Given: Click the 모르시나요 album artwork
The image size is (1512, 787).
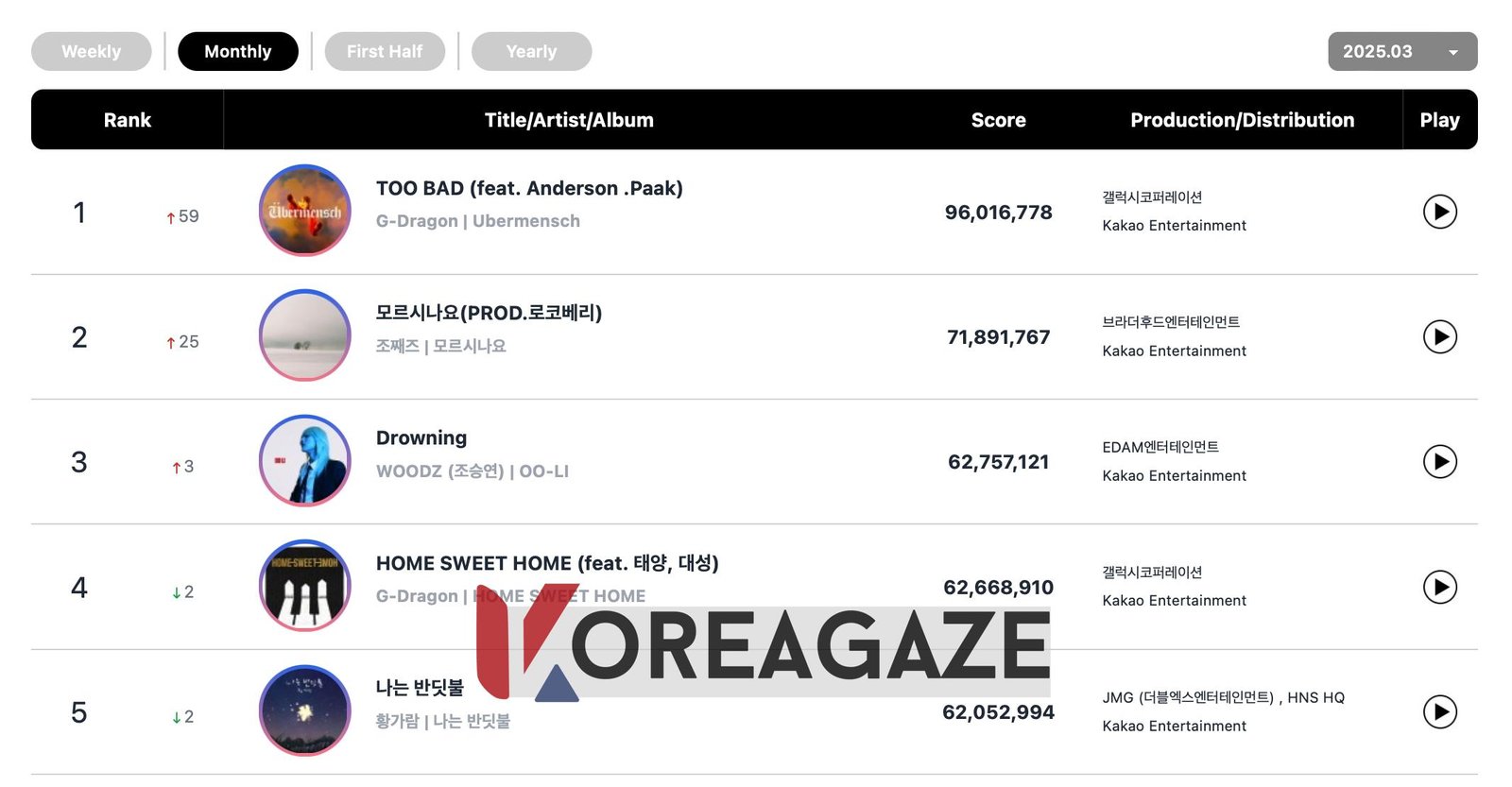Looking at the screenshot, I should tap(305, 335).
